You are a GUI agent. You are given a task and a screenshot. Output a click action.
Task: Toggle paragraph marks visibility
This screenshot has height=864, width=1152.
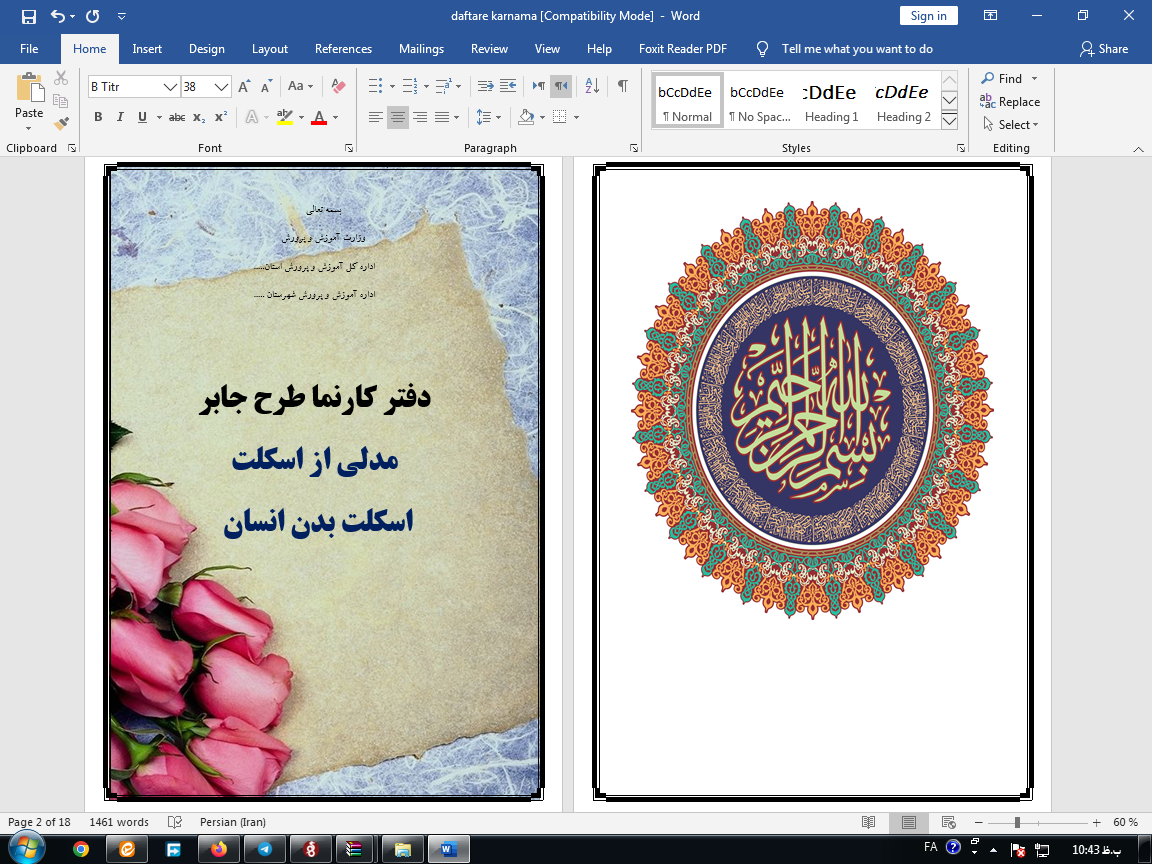click(x=623, y=86)
